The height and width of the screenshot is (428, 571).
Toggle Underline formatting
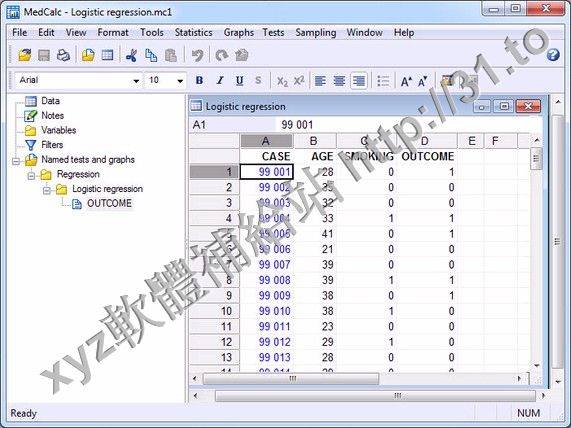(239, 81)
